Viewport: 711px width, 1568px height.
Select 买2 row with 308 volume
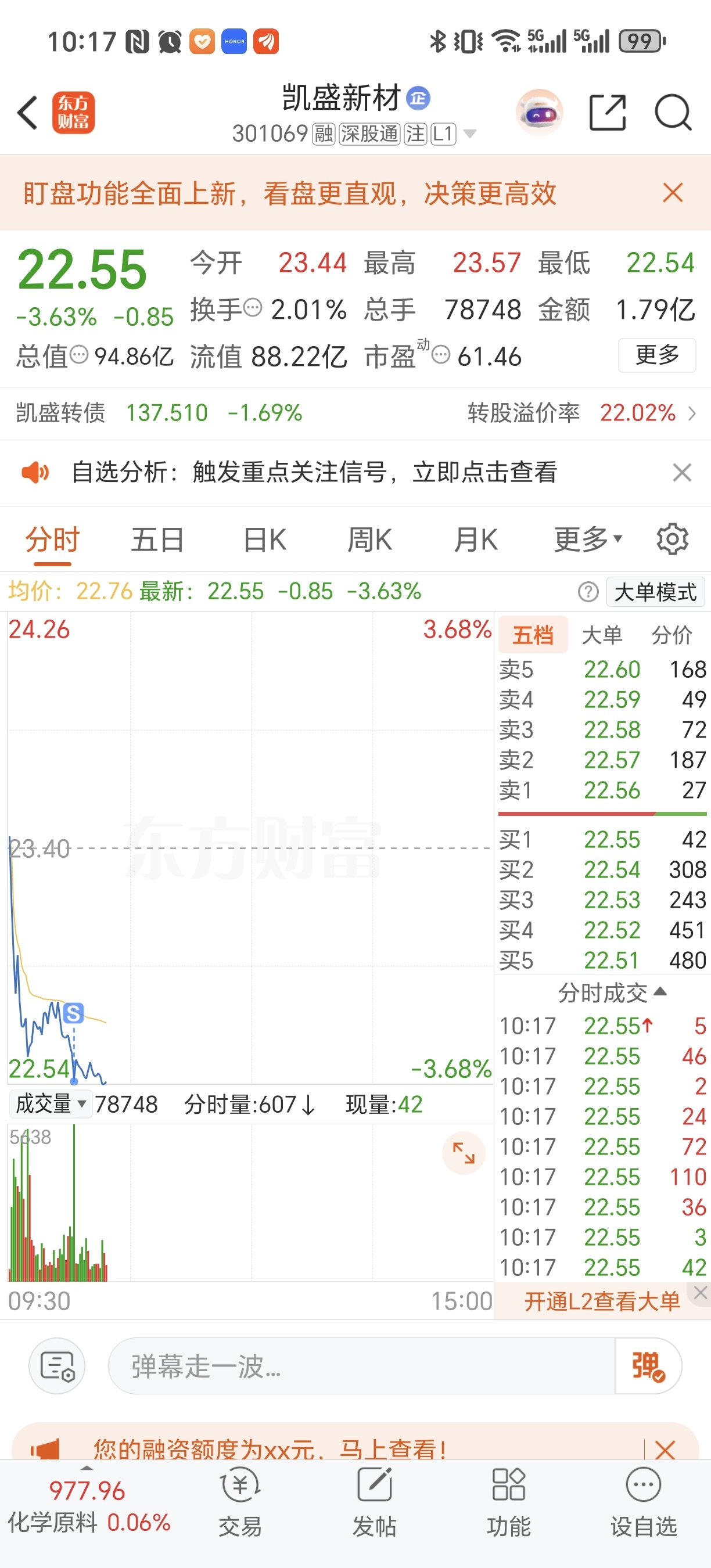602,869
